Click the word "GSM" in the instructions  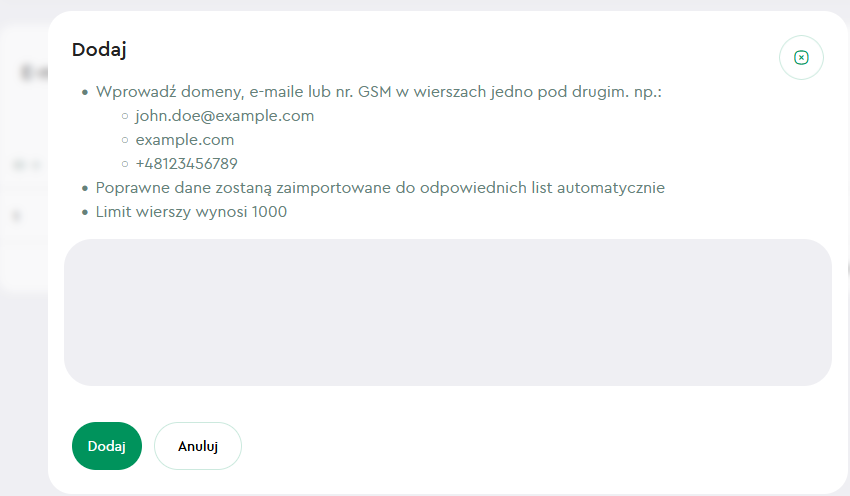click(375, 92)
